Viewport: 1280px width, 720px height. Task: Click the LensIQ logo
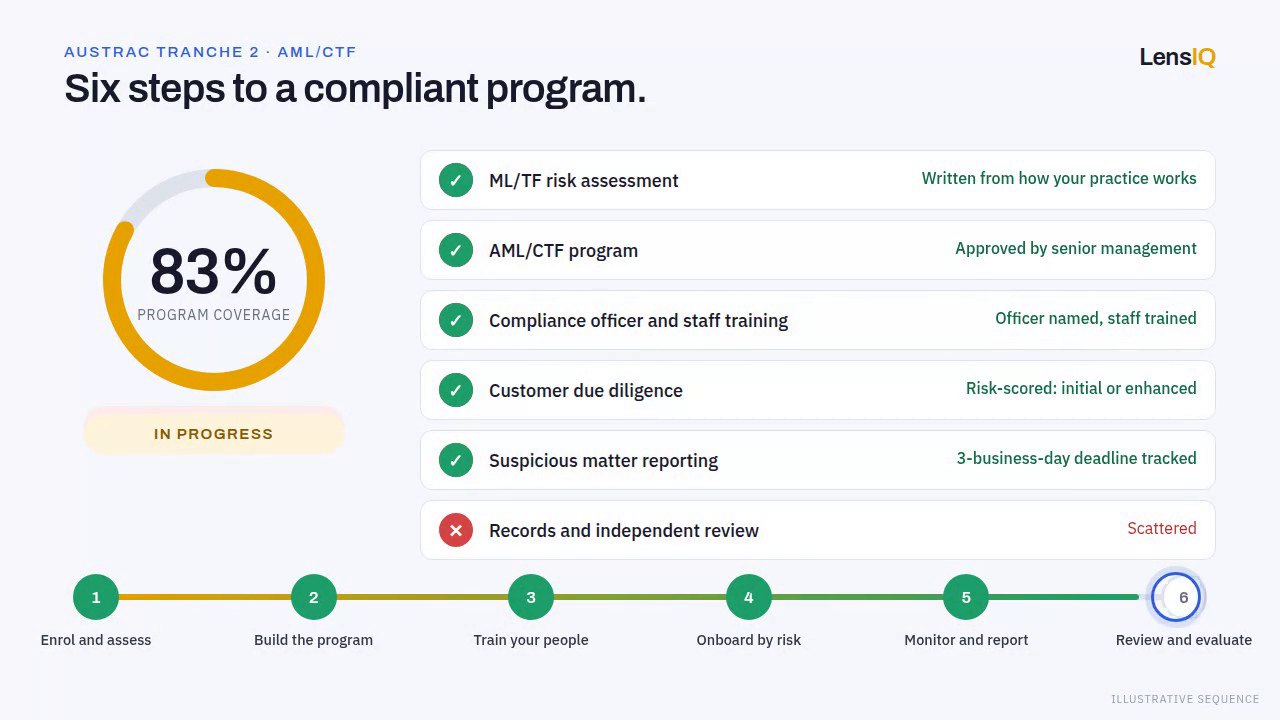click(x=1177, y=57)
